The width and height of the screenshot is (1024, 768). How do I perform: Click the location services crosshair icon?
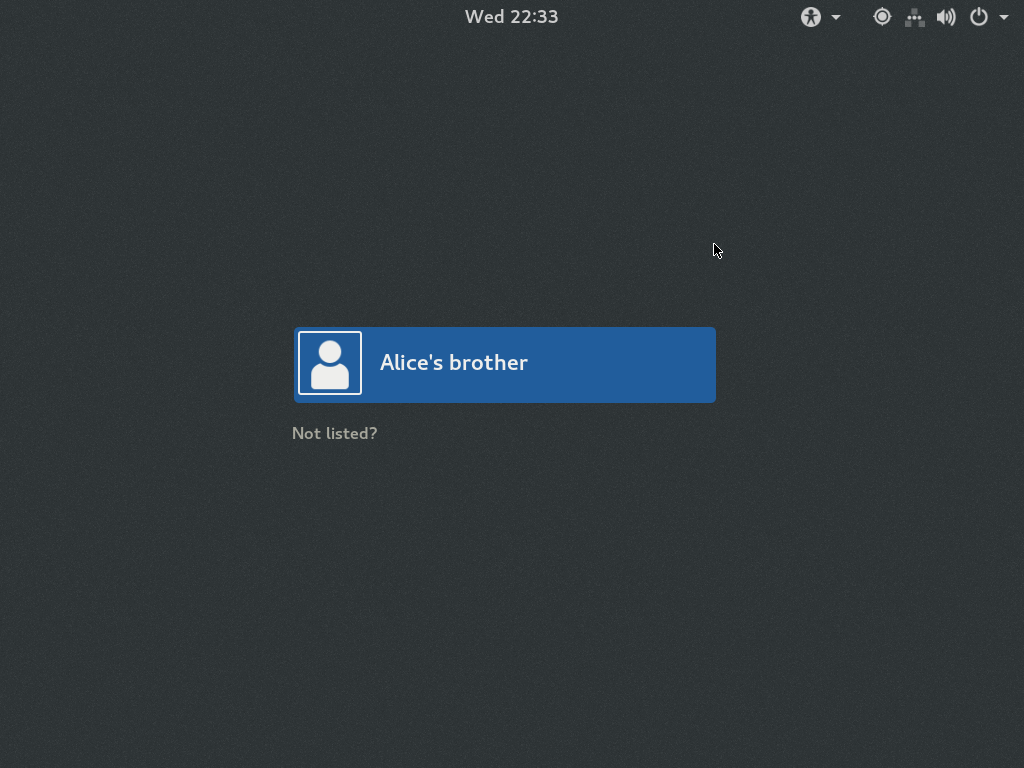coord(882,17)
